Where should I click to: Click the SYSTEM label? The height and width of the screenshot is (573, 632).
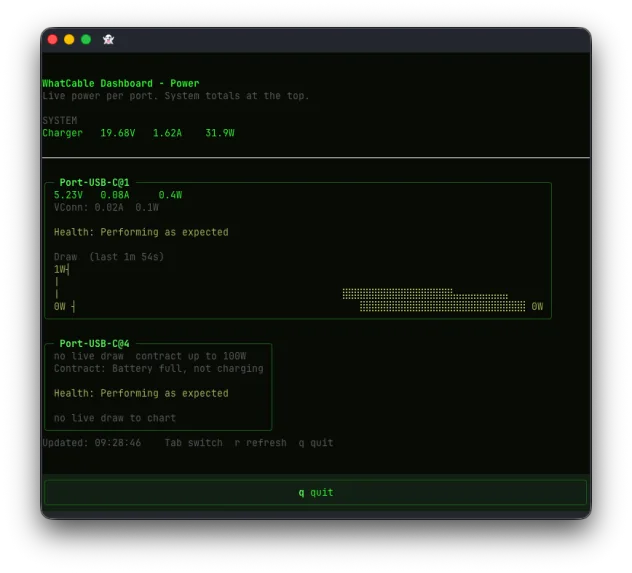point(60,120)
